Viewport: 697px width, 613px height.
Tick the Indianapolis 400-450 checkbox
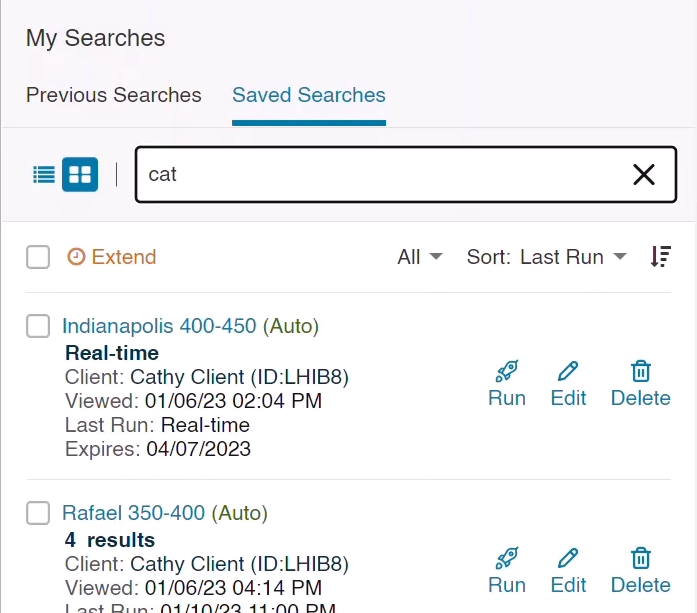(x=38, y=326)
